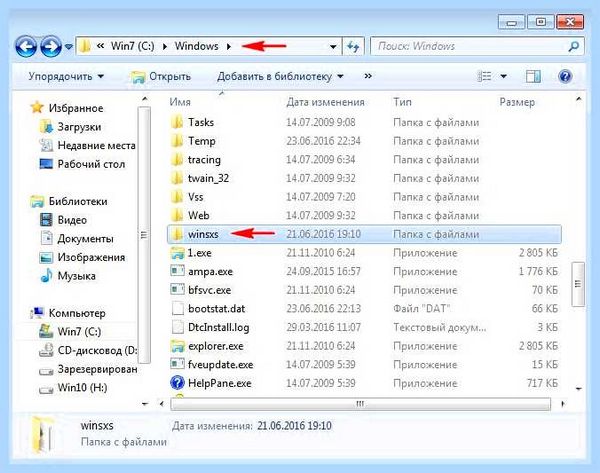
Task: Click the horizontal scrollbar right arrow
Action: coord(562,404)
